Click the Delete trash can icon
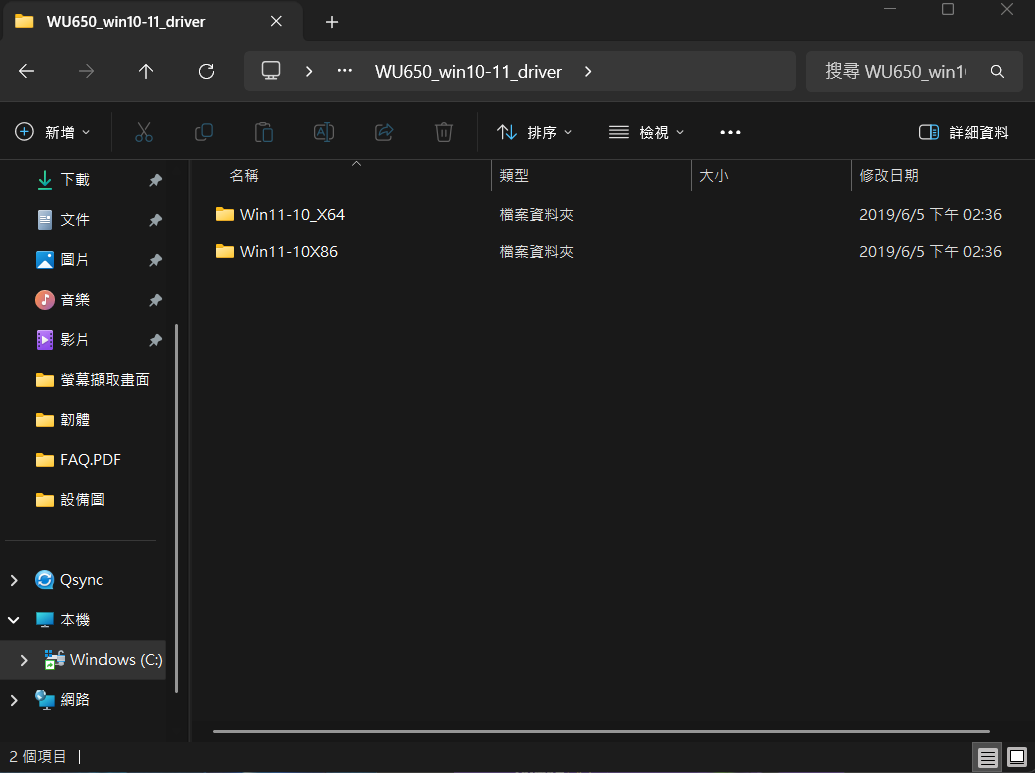This screenshot has height=773, width=1035. [444, 132]
